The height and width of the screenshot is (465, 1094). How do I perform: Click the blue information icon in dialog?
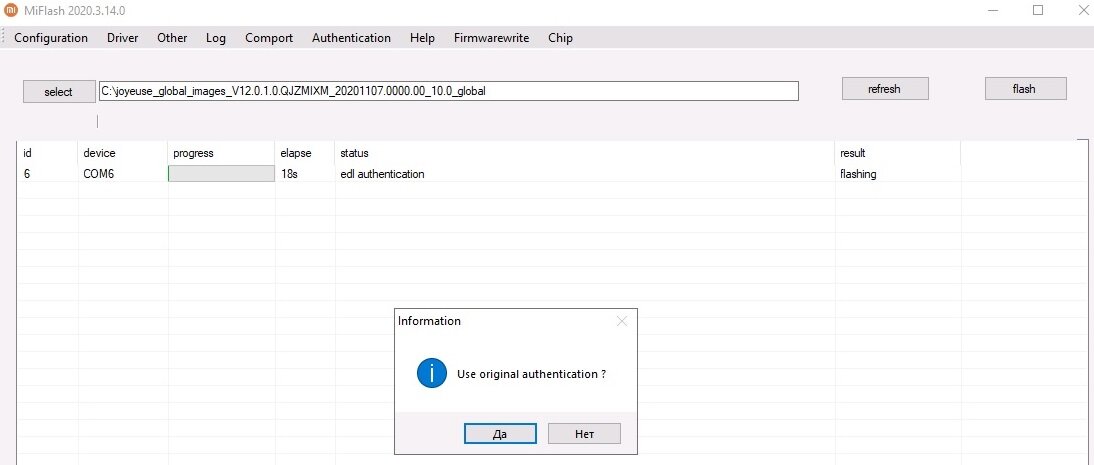coord(431,374)
